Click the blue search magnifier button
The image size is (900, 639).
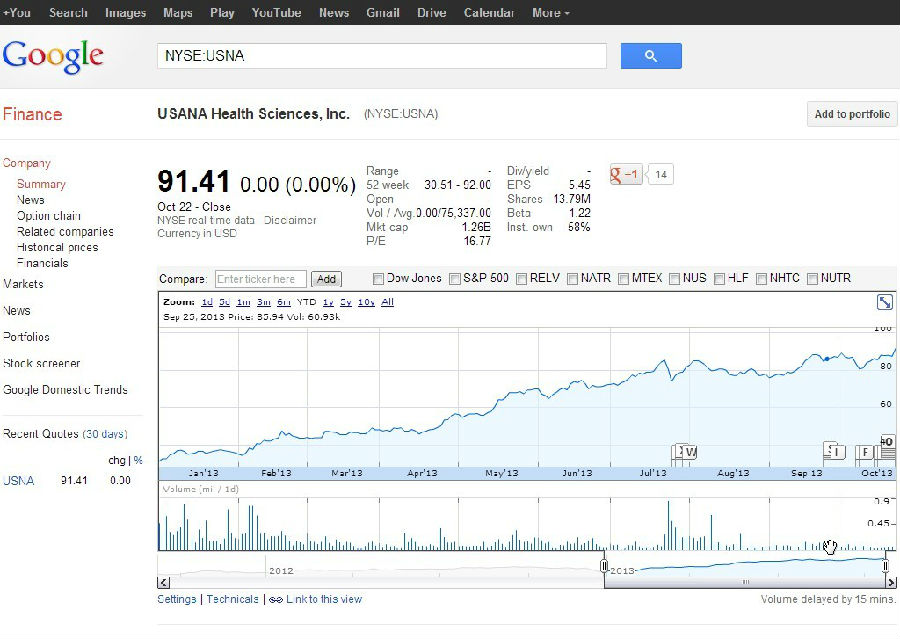pos(651,56)
